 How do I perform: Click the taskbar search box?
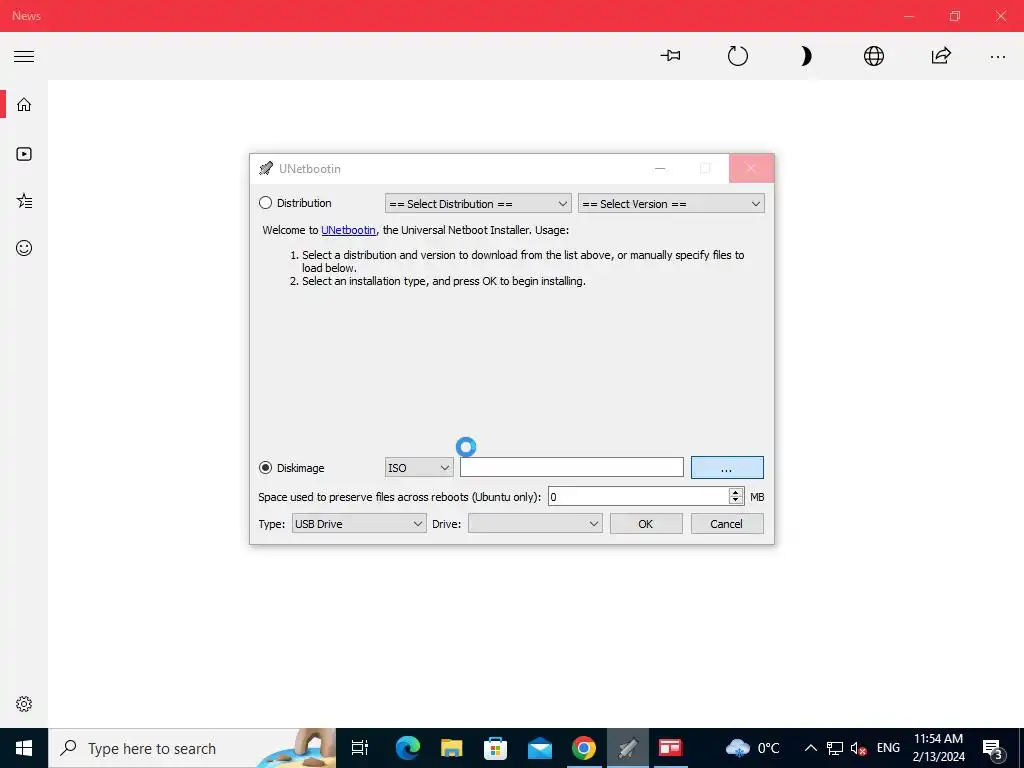coord(192,748)
